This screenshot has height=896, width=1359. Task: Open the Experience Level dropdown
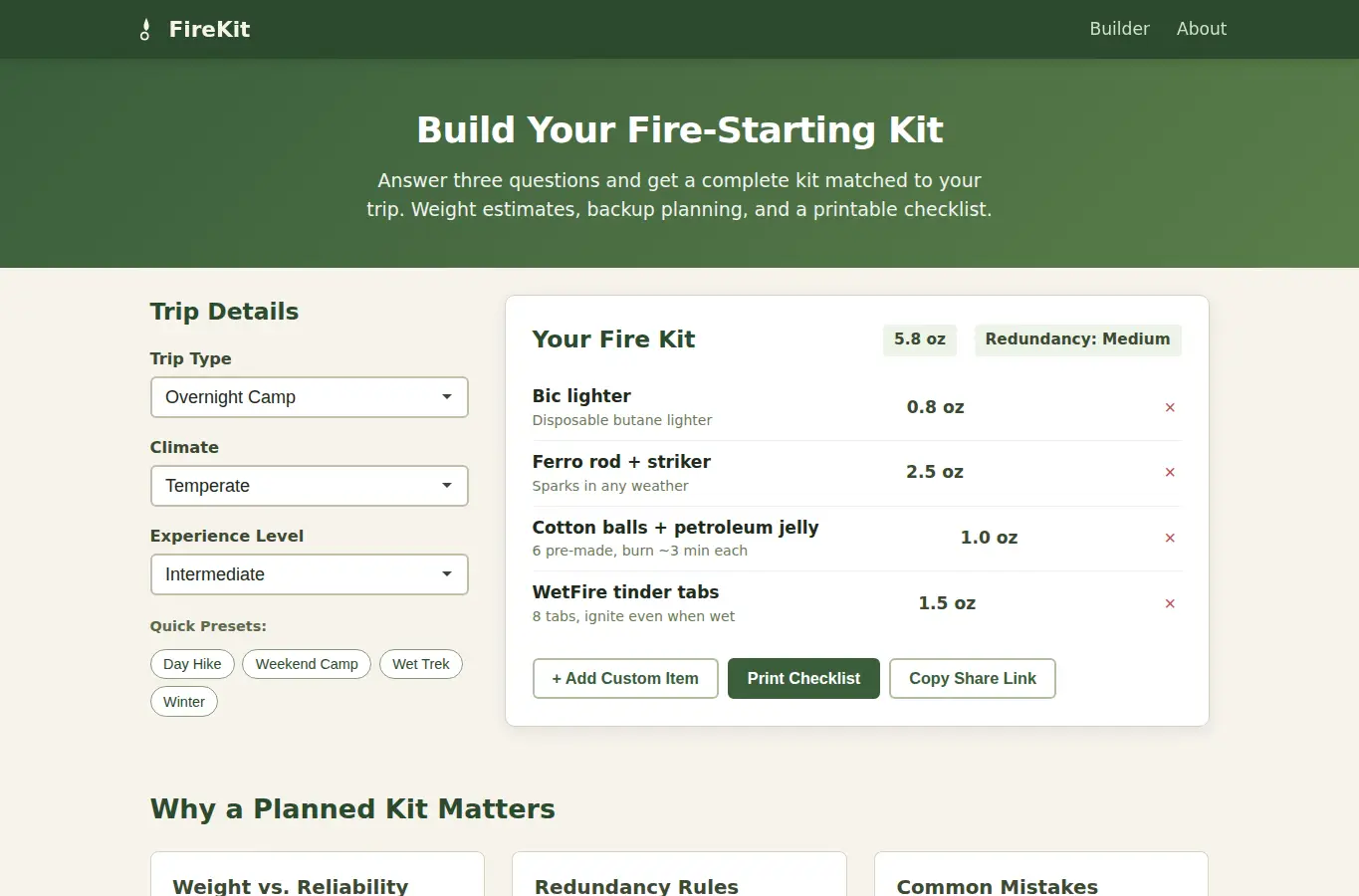click(310, 574)
